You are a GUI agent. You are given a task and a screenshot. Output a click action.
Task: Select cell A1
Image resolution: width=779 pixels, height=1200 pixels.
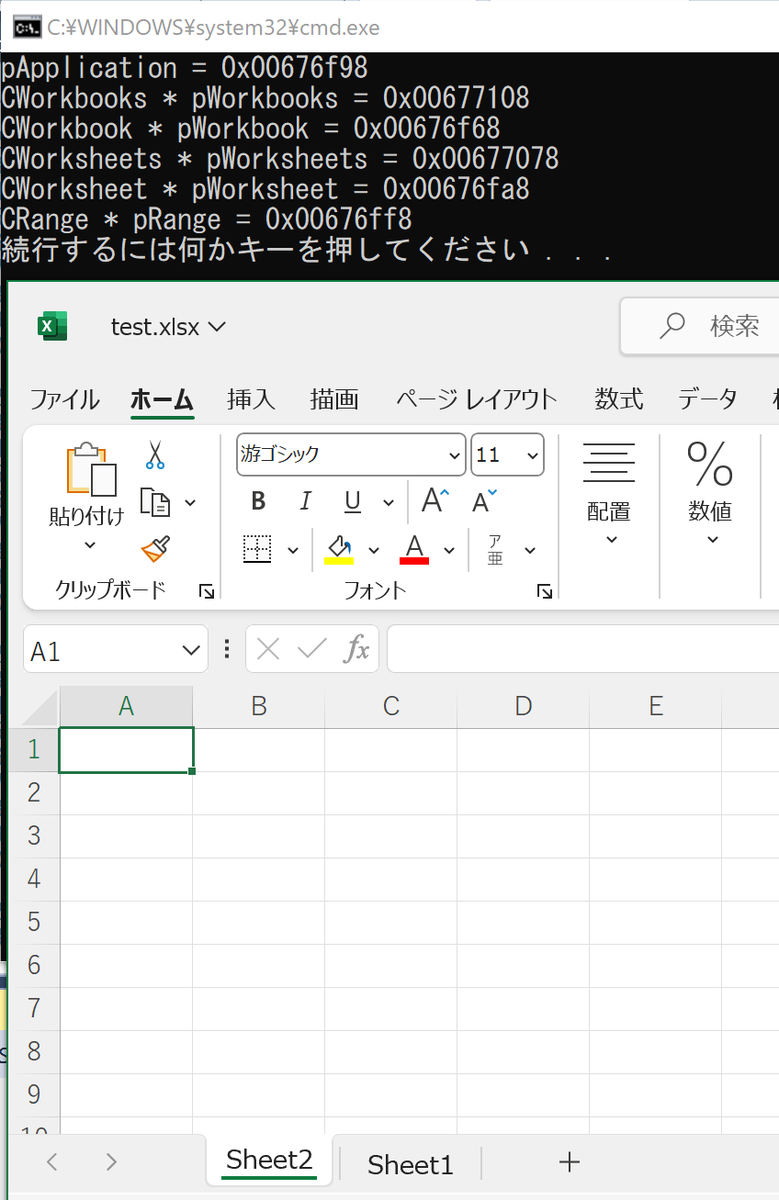pyautogui.click(x=126, y=750)
